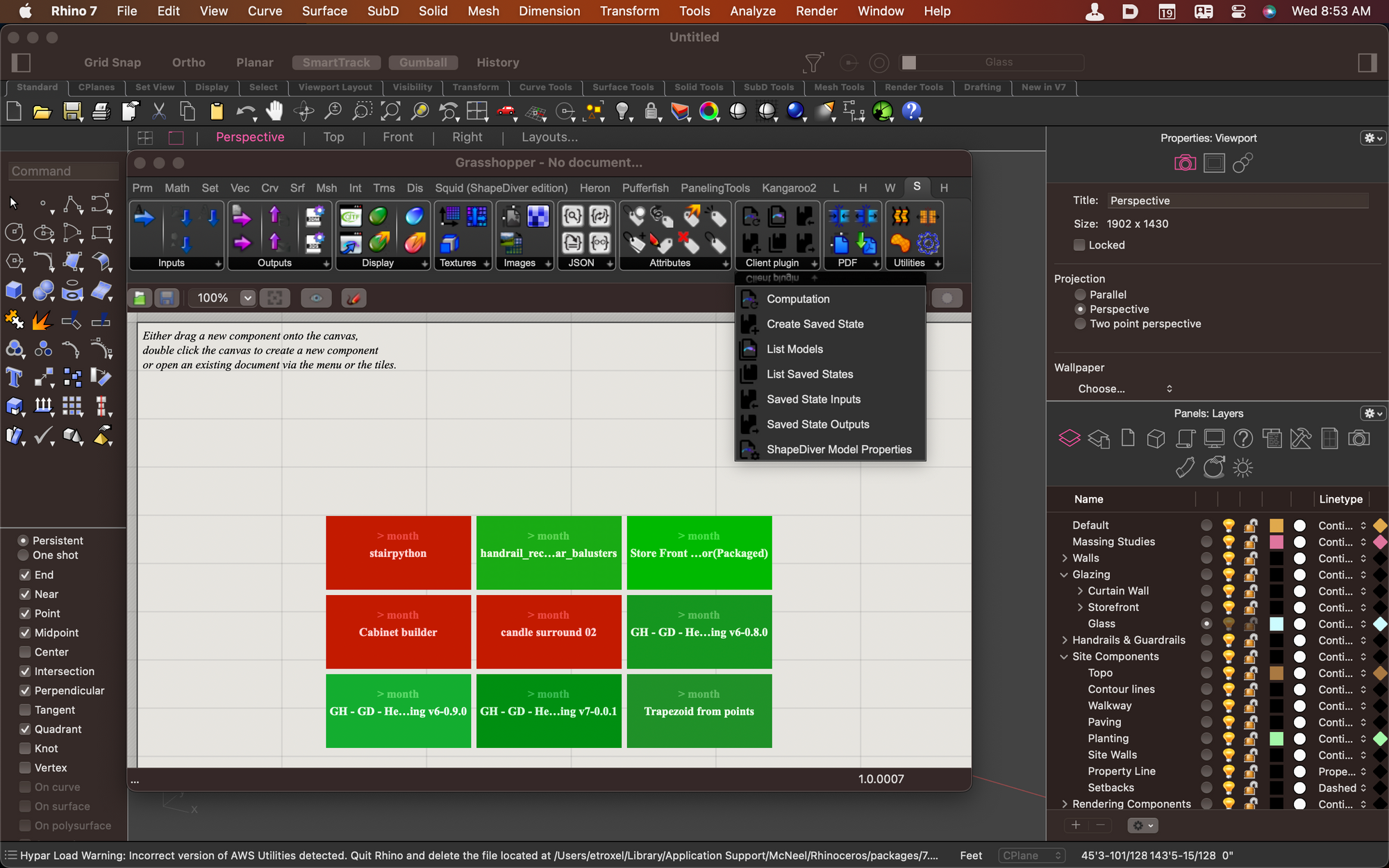Click the Help question icon in Panels row
The width and height of the screenshot is (1389, 868).
coord(1243,438)
